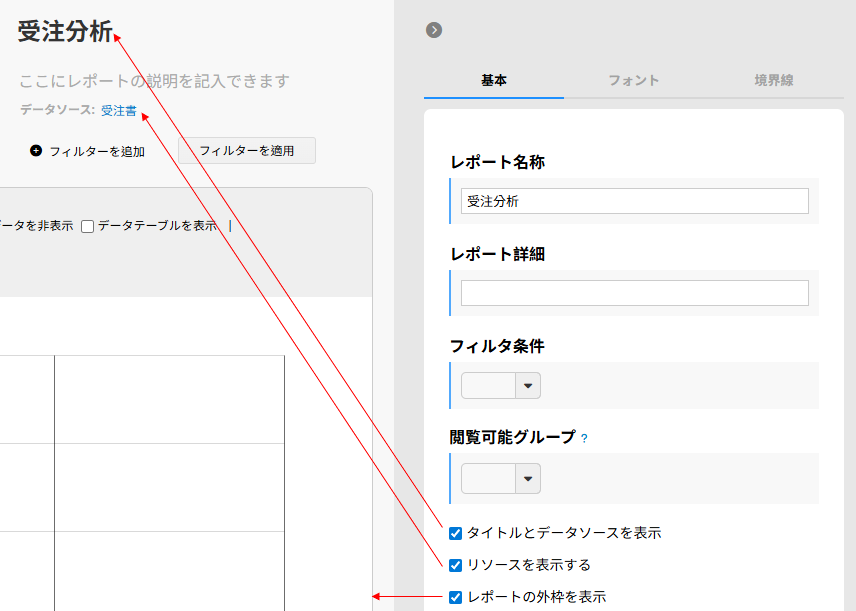
Task: Click the plus icon to add a filter
Action: [36, 151]
